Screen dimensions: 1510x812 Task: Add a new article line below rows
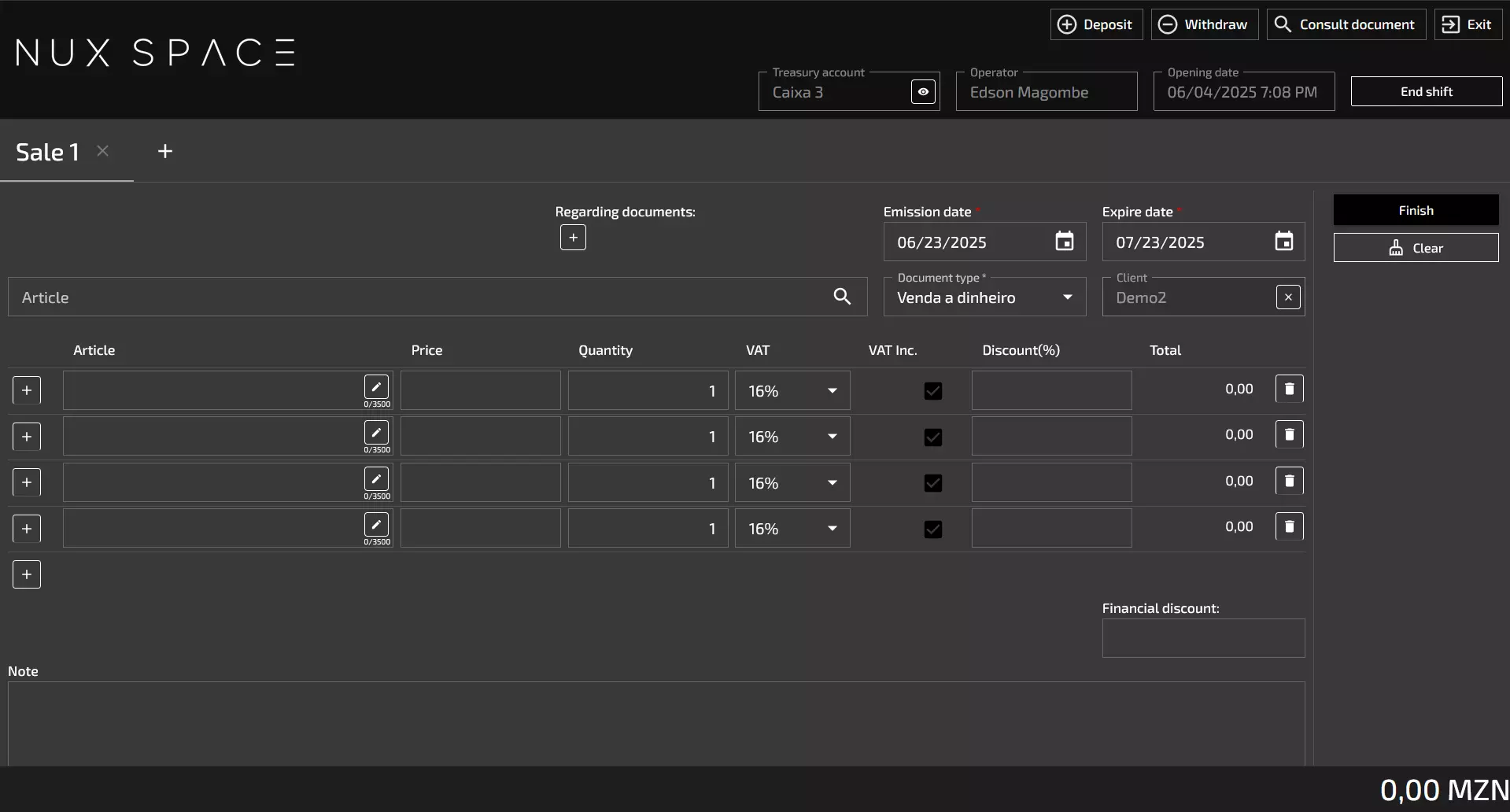point(27,574)
